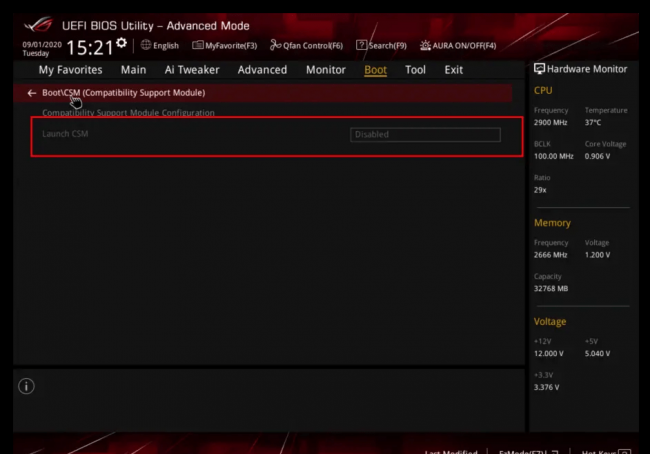650x454 pixels.
Task: Switch to the Exit tab
Action: (x=454, y=70)
